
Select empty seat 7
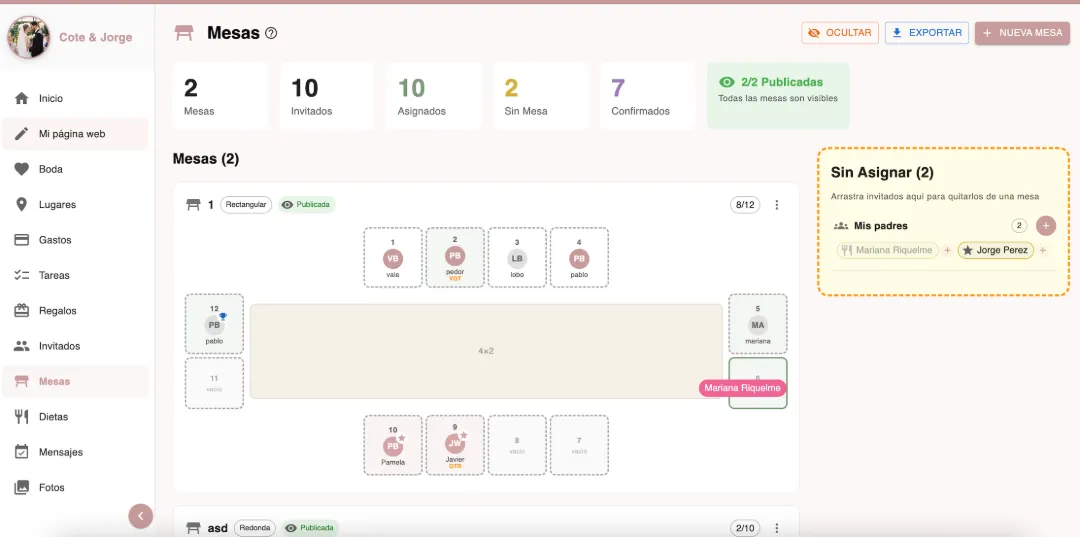[x=579, y=445]
